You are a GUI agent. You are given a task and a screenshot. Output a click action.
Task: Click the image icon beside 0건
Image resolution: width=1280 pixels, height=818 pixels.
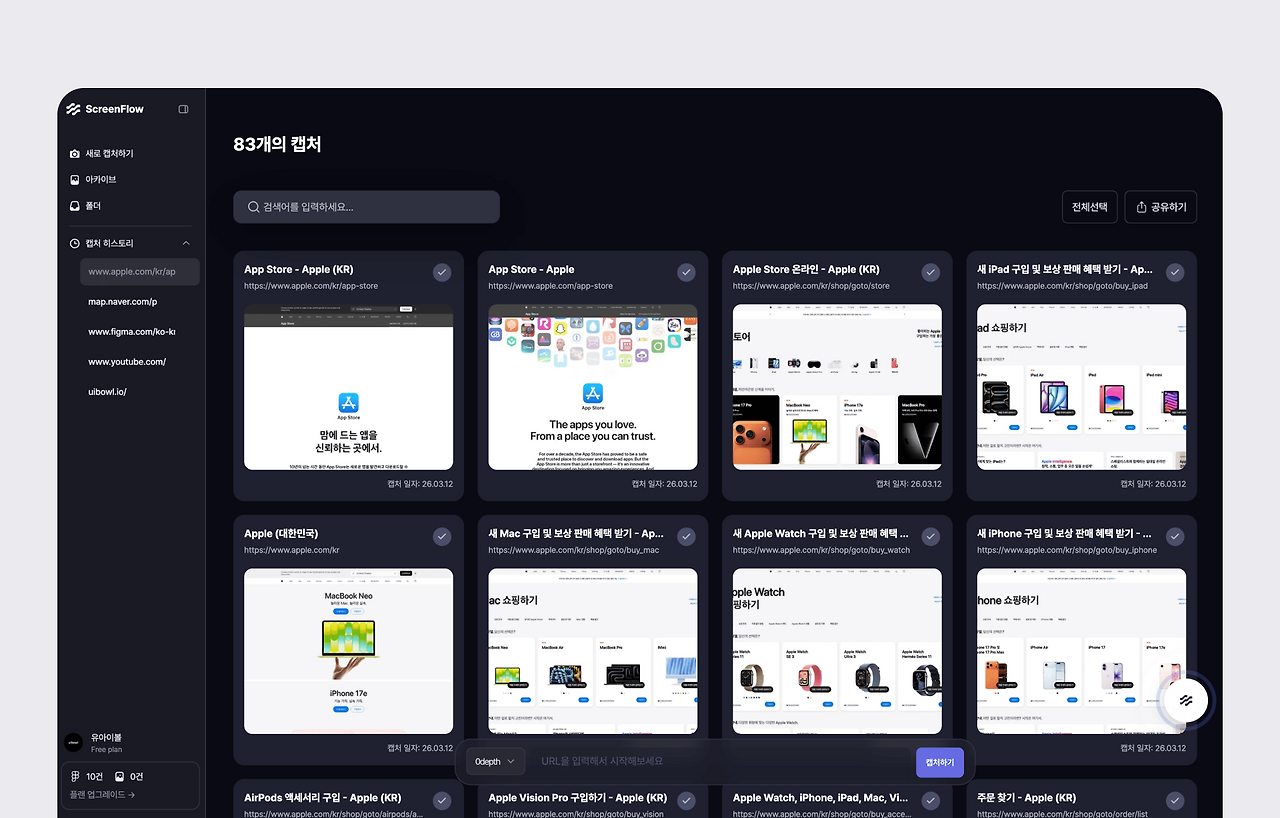[119, 776]
